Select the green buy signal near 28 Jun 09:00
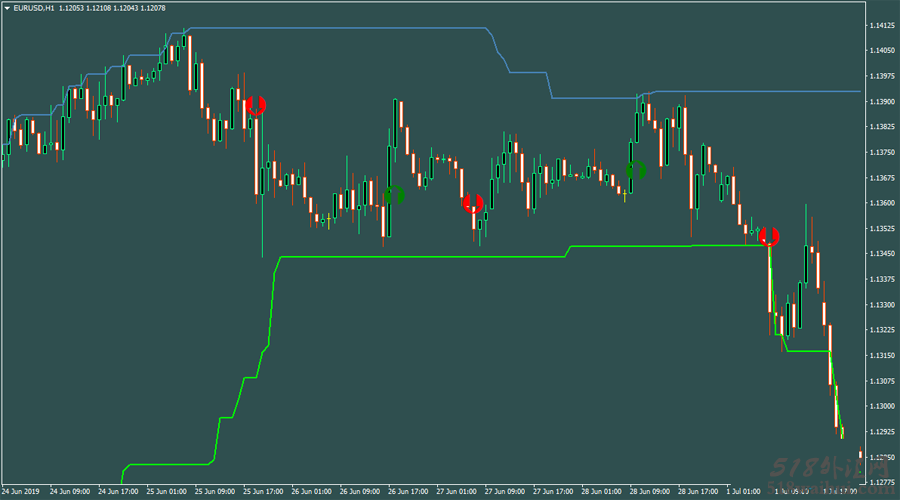The width and height of the screenshot is (900, 500). click(x=635, y=170)
